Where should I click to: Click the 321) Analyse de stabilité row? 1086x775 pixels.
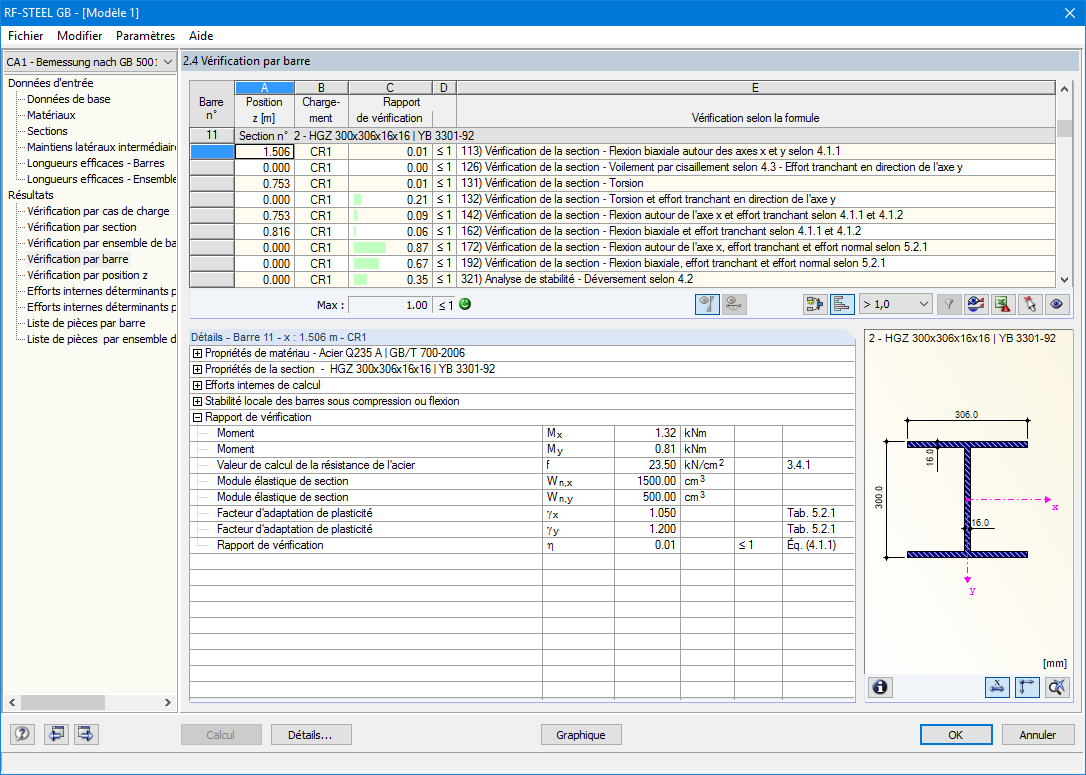pos(622,279)
